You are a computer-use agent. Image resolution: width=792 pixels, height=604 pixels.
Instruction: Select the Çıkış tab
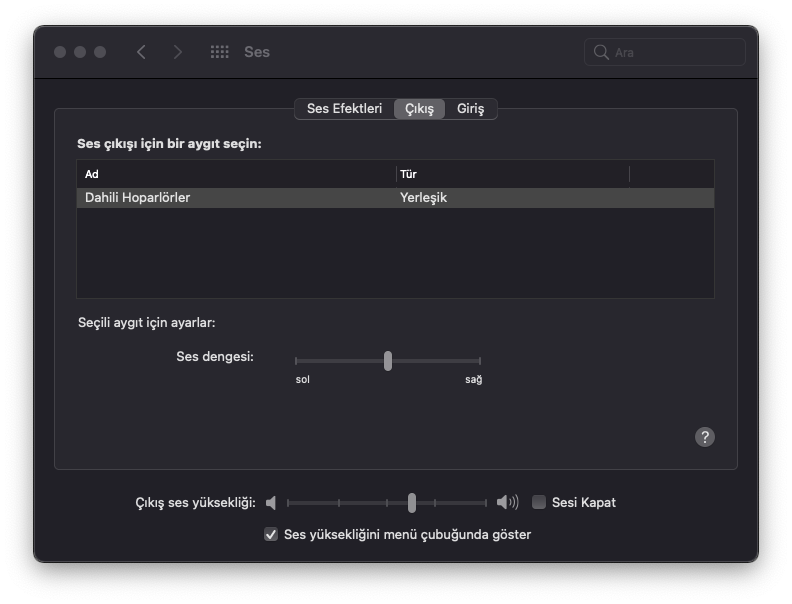pyautogui.click(x=419, y=109)
